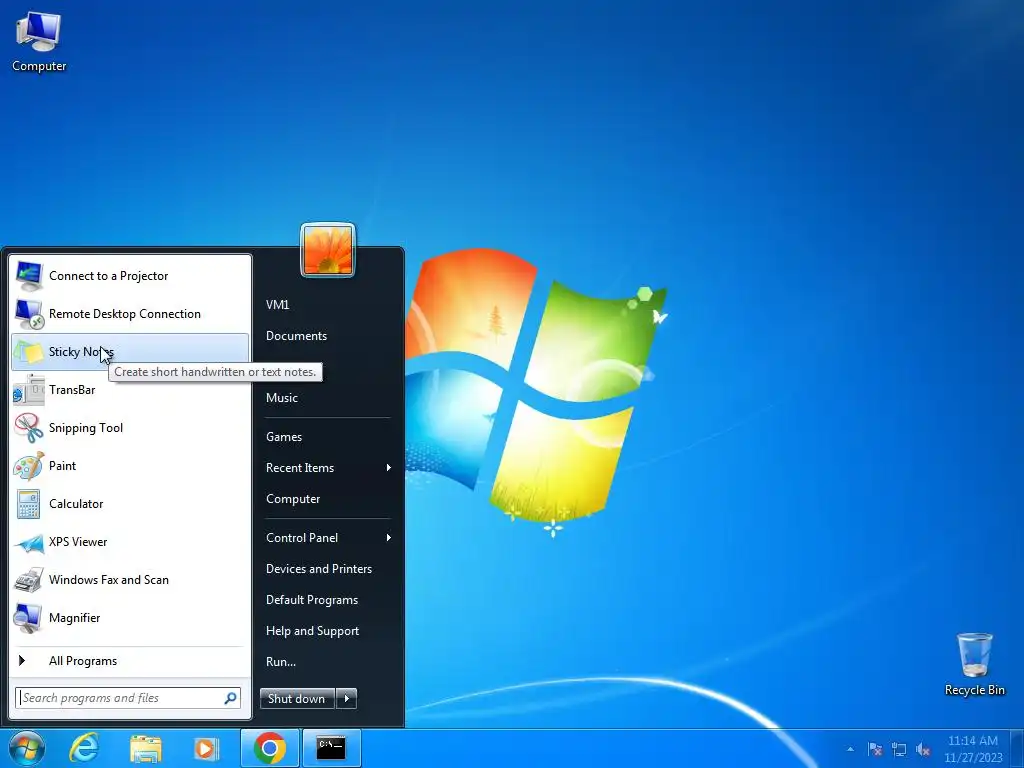This screenshot has height=768, width=1024.
Task: Open Games from the Start menu
Action: click(284, 437)
